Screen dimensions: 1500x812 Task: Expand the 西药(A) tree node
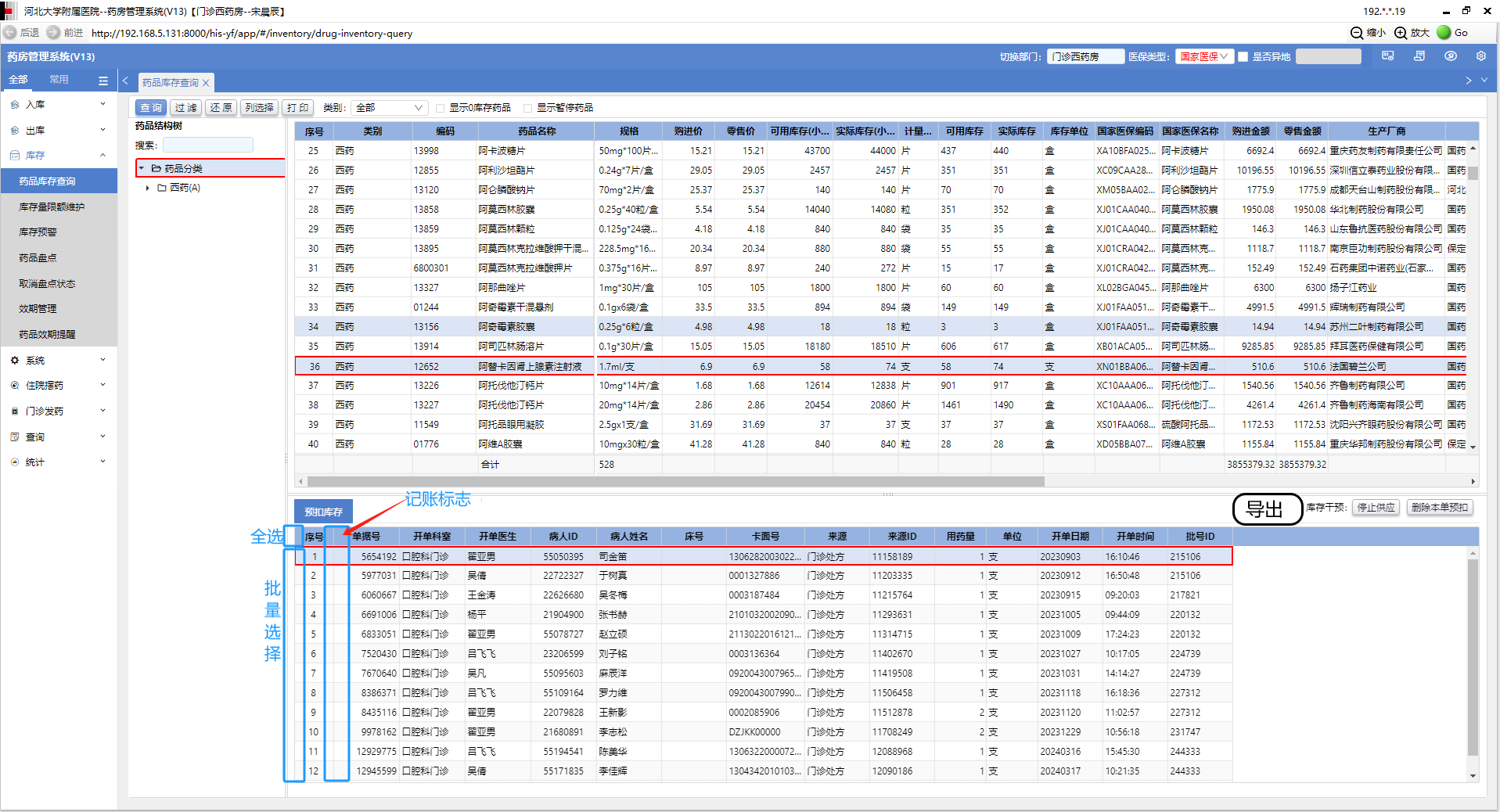pos(148,188)
